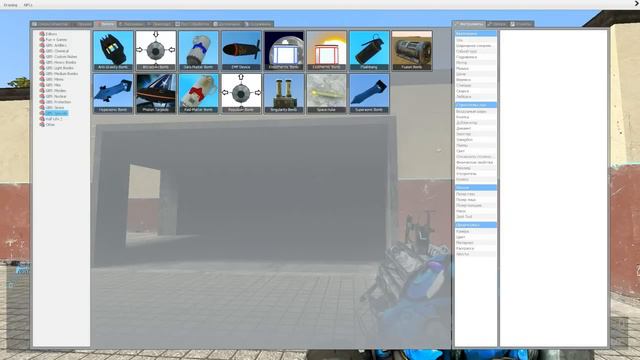Select the Exothermic Bomb icon
This screenshot has height=360, width=640.
327,50
